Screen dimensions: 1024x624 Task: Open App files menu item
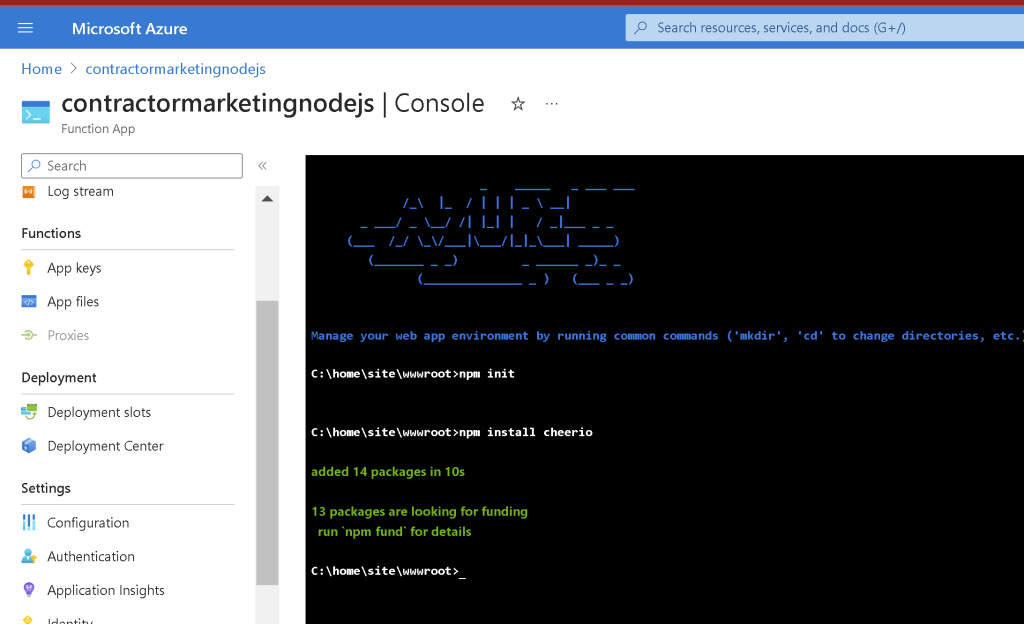click(x=73, y=302)
